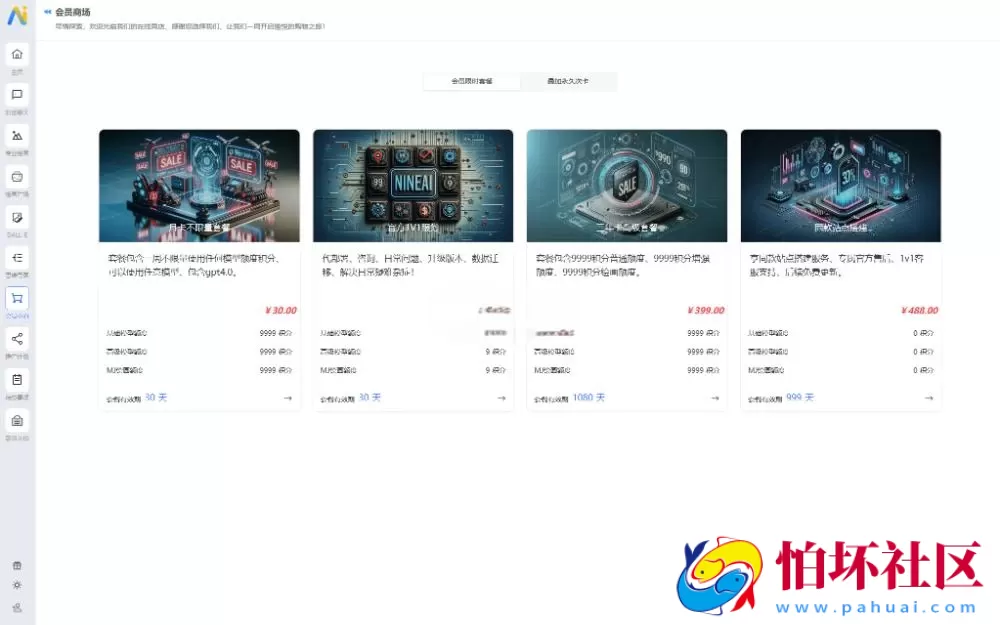Open the DALL·E pen icon in sidebar

pos(17,217)
